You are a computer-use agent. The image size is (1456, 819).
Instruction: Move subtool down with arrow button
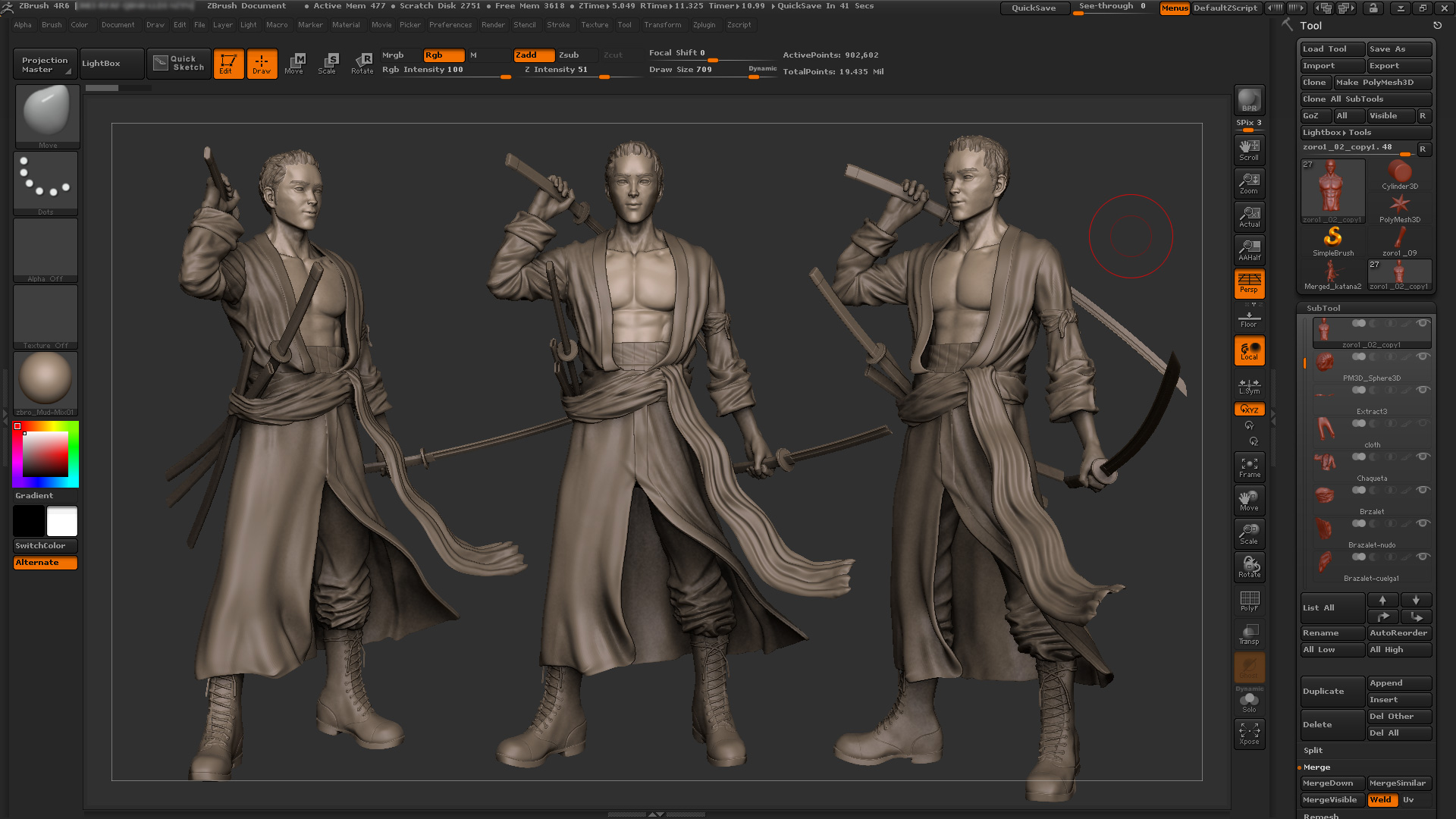pos(1416,600)
